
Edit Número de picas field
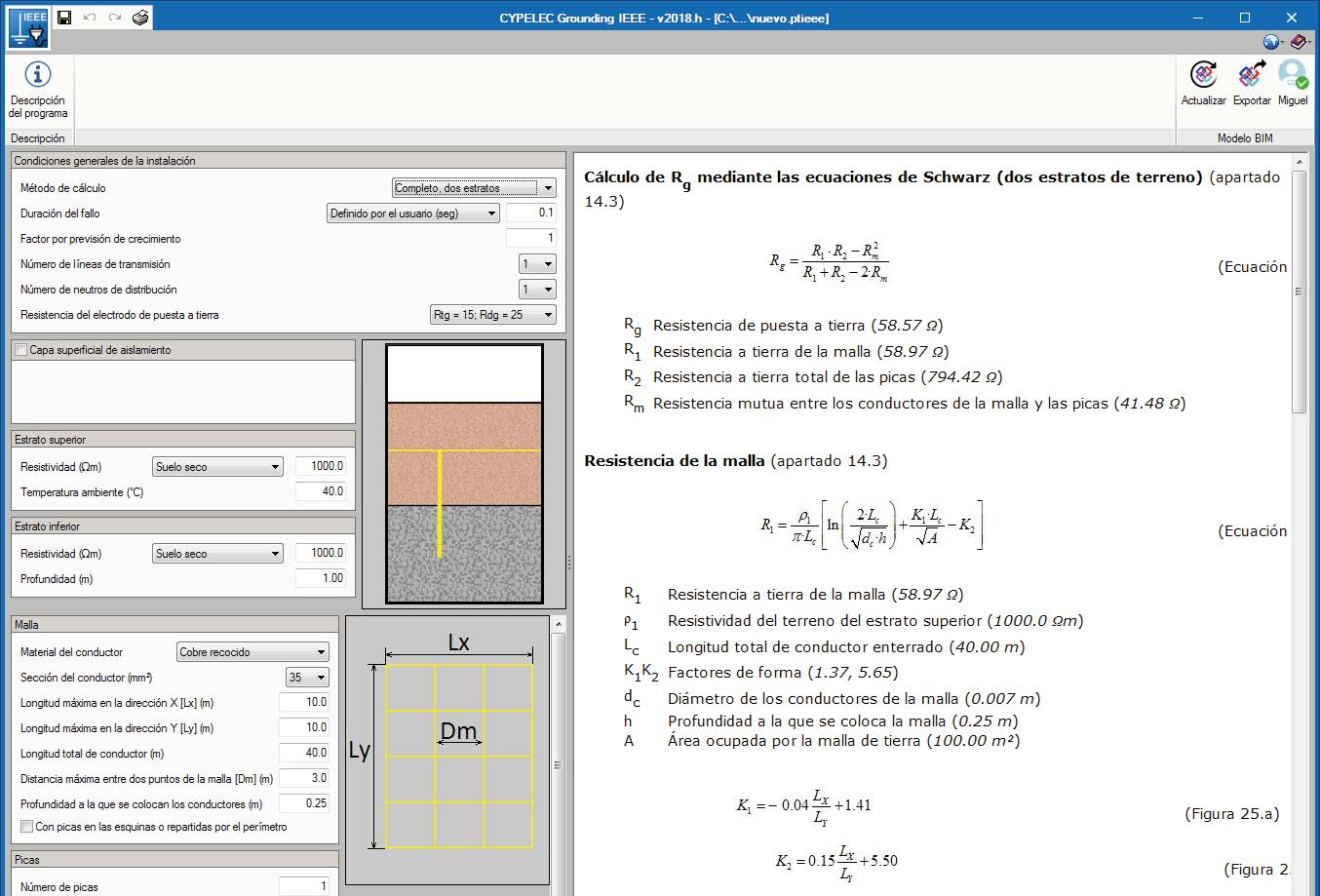click(304, 886)
